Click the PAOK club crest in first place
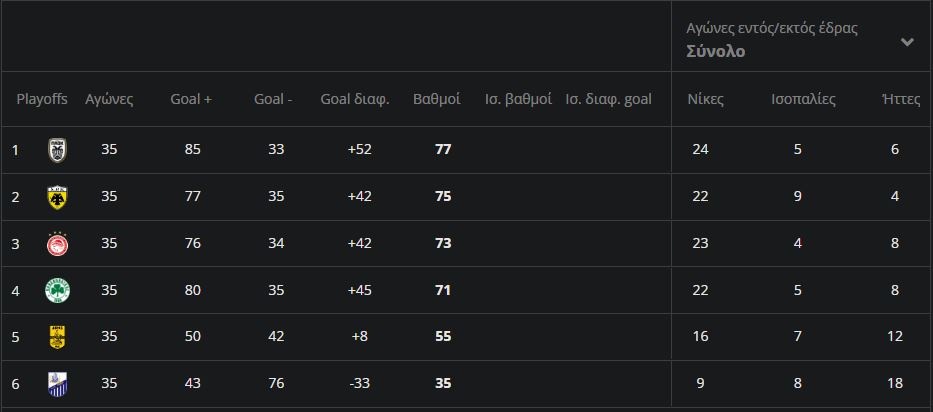 [x=57, y=150]
